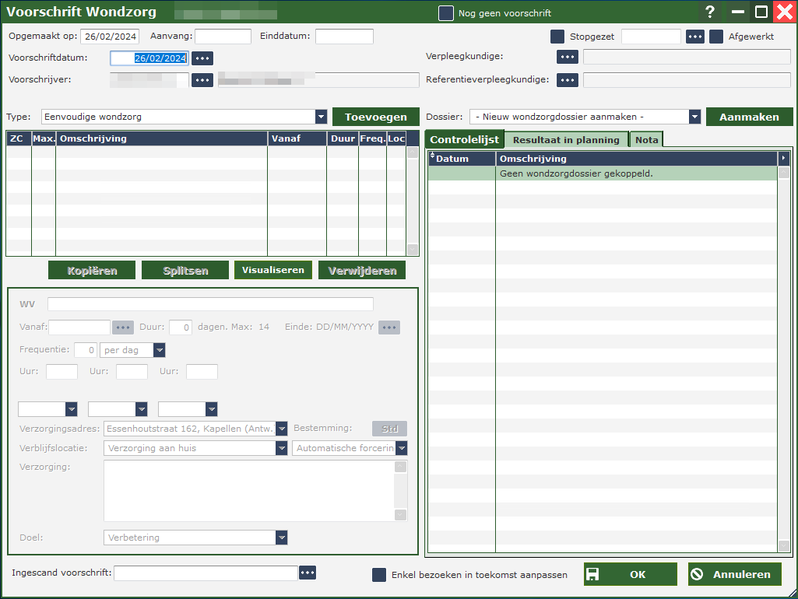Browse for Ingescand voorschrift file
The height and width of the screenshot is (599, 798).
(308, 573)
